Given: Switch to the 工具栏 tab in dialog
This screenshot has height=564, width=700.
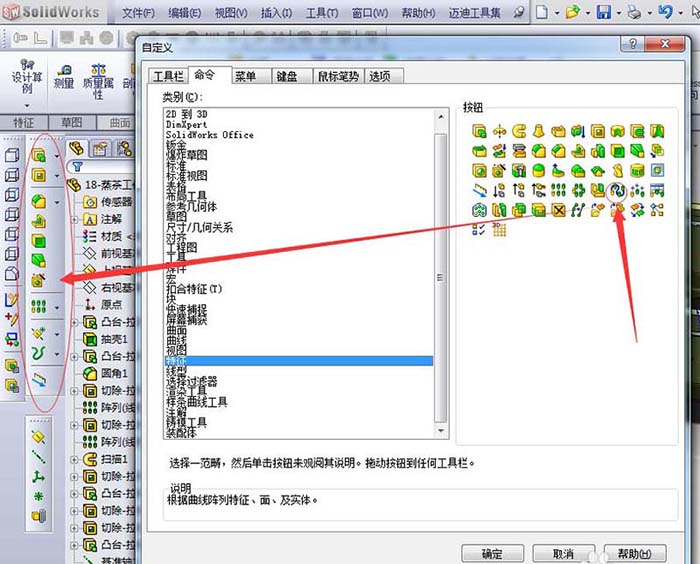Looking at the screenshot, I should point(168,76).
